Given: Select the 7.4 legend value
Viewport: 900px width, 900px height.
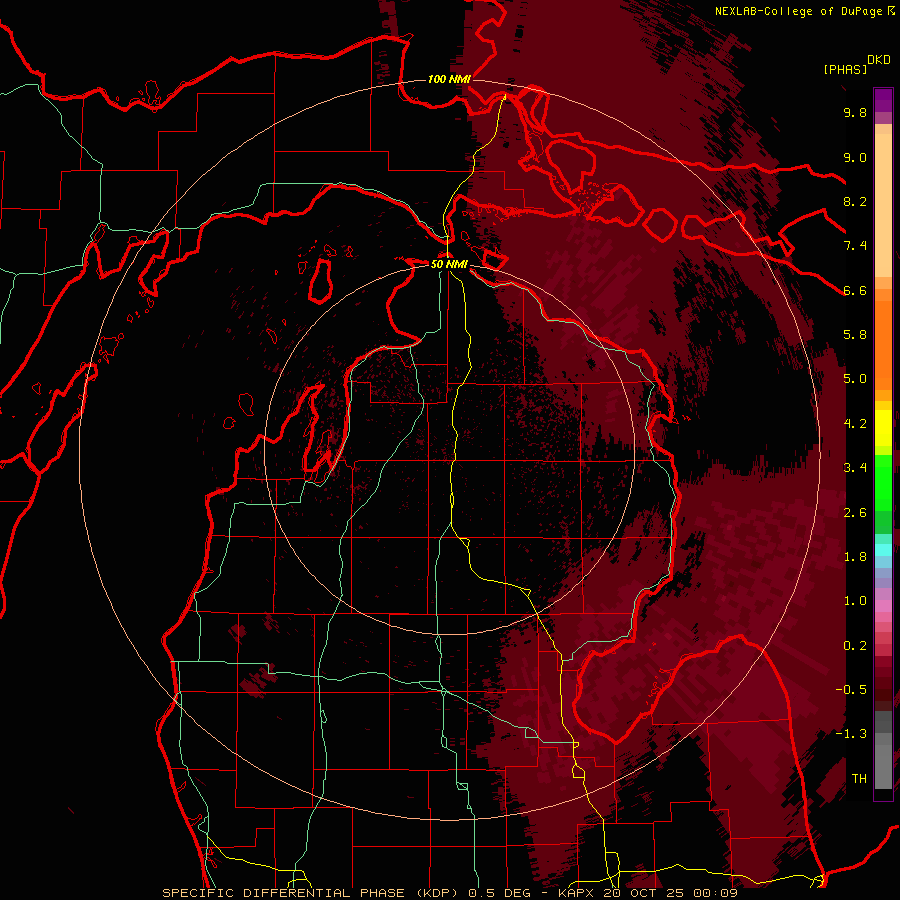Looking at the screenshot, I should tap(855, 246).
